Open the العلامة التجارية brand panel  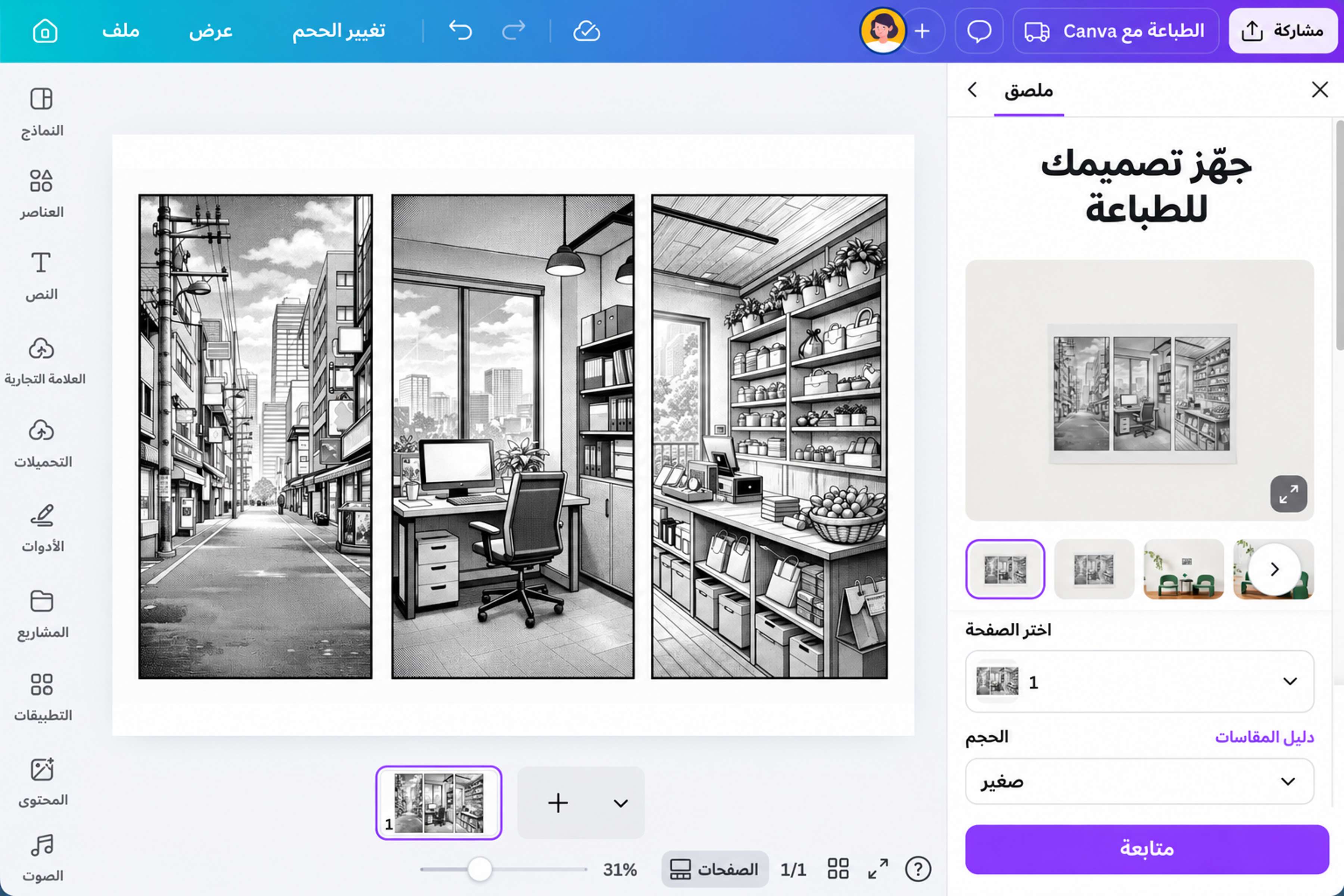44,361
